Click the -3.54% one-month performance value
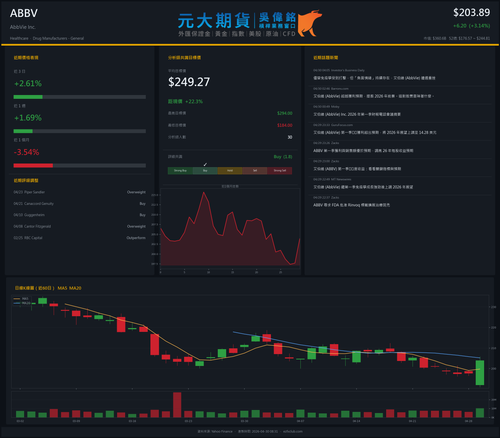Viewport: 500px width, 438px height. pos(26,152)
